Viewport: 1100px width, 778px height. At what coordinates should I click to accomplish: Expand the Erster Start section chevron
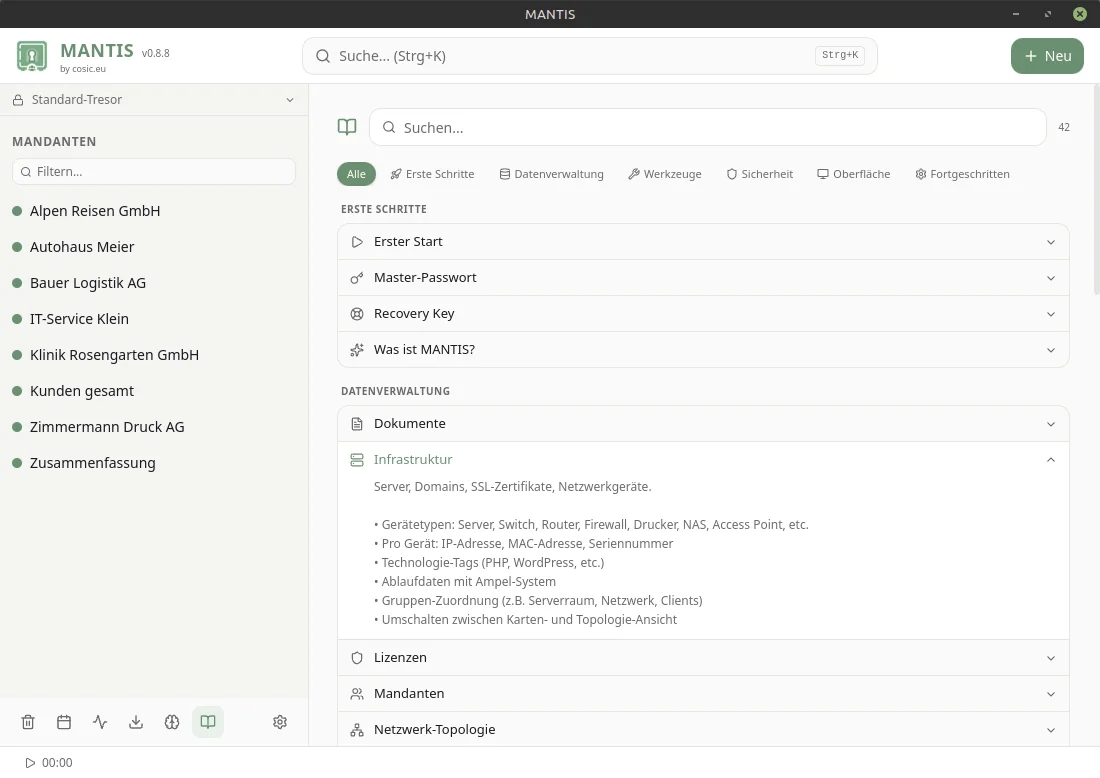tap(1051, 242)
